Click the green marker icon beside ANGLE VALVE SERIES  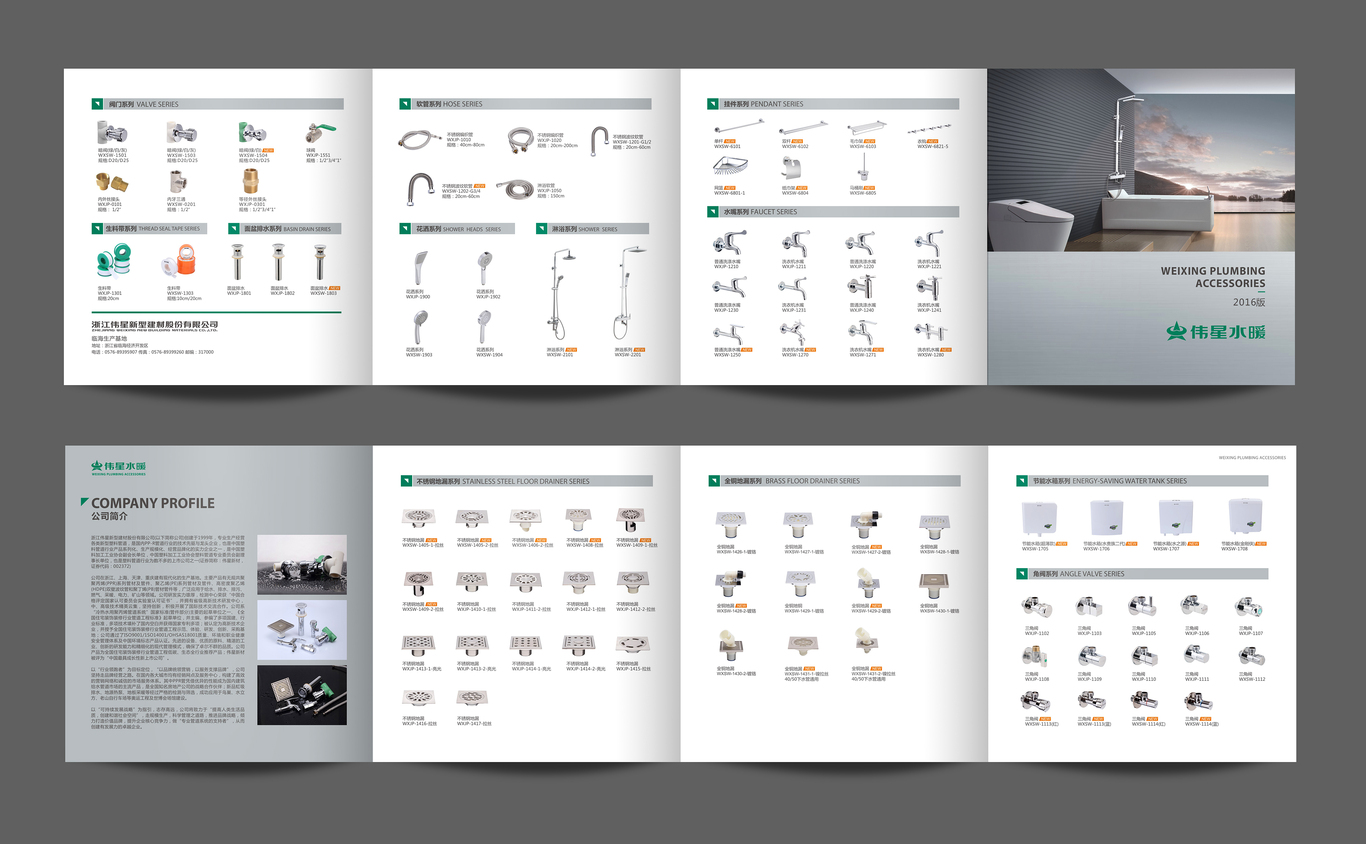click(x=1022, y=574)
